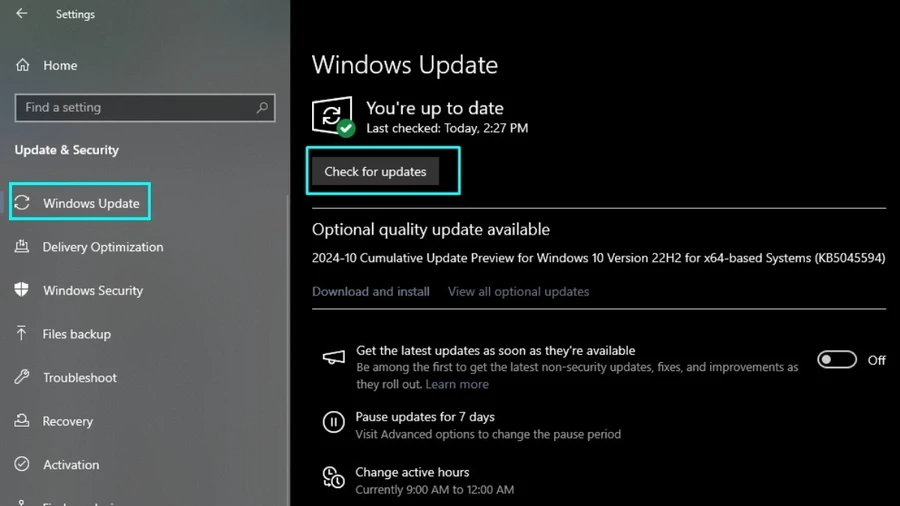This screenshot has width=900, height=506.
Task: Select Pause updates for 7 days
Action: point(425,417)
